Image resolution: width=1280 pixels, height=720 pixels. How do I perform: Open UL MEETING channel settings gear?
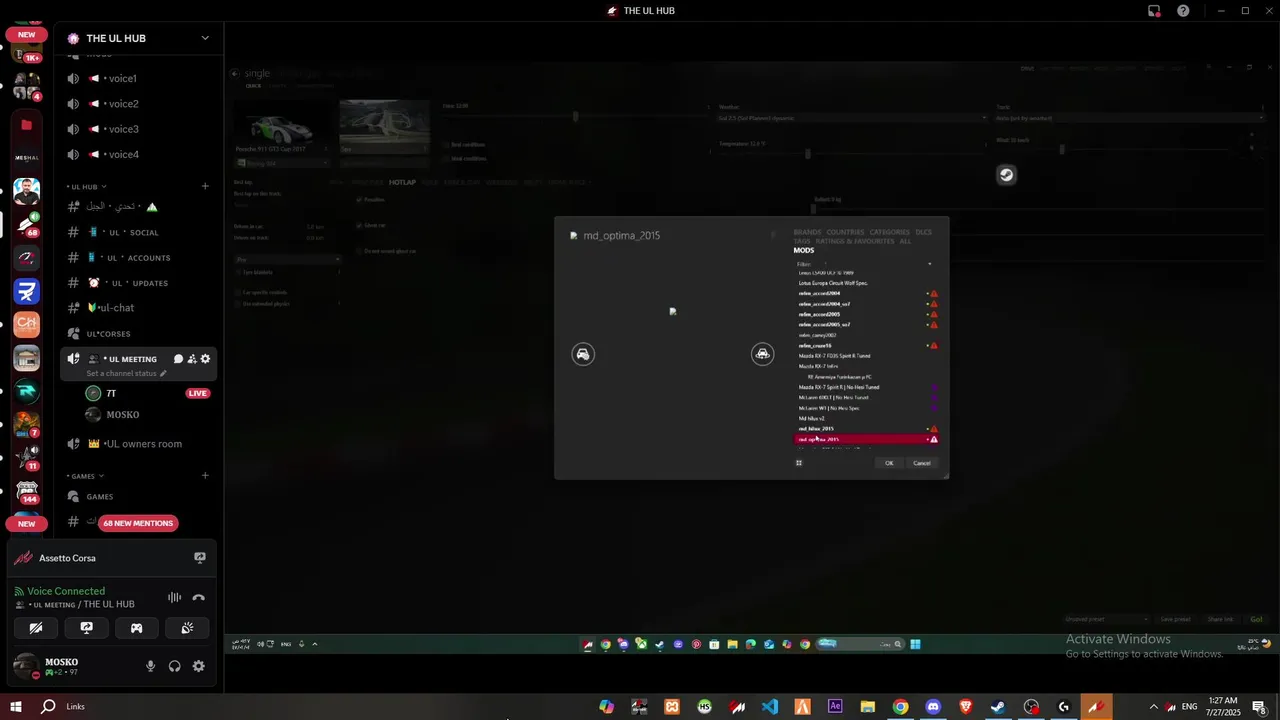click(206, 359)
